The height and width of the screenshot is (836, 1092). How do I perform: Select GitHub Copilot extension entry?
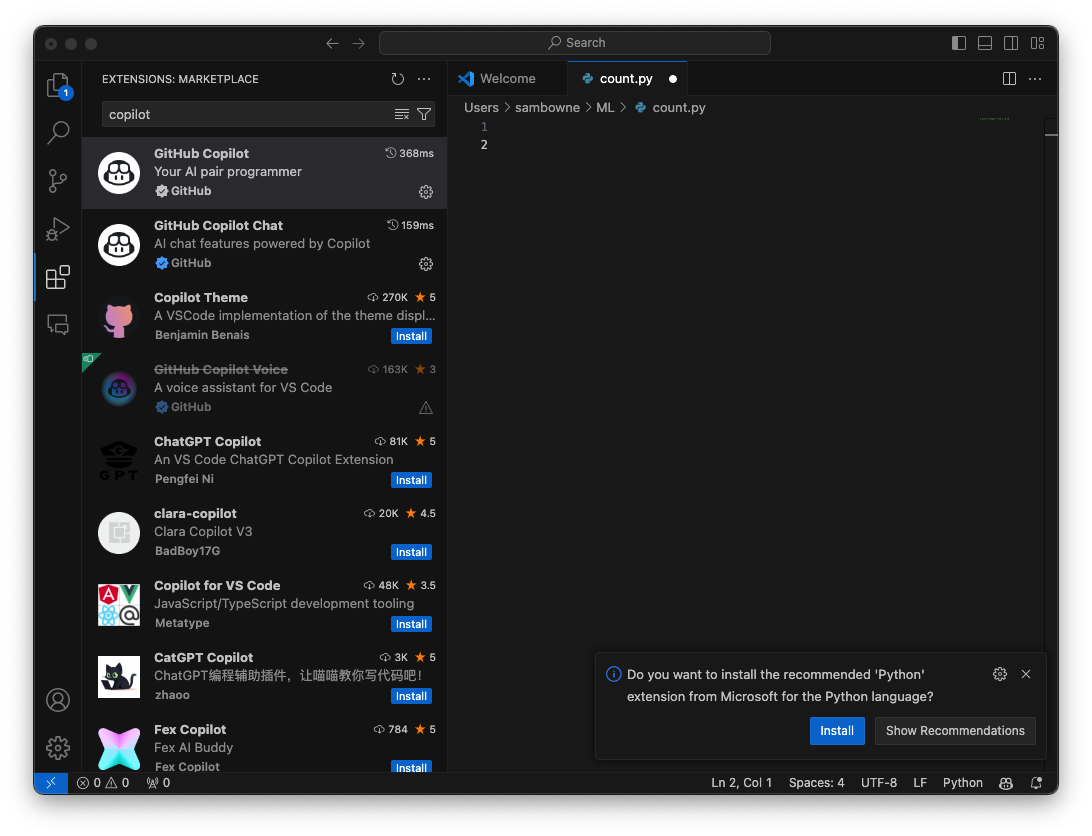pos(265,173)
